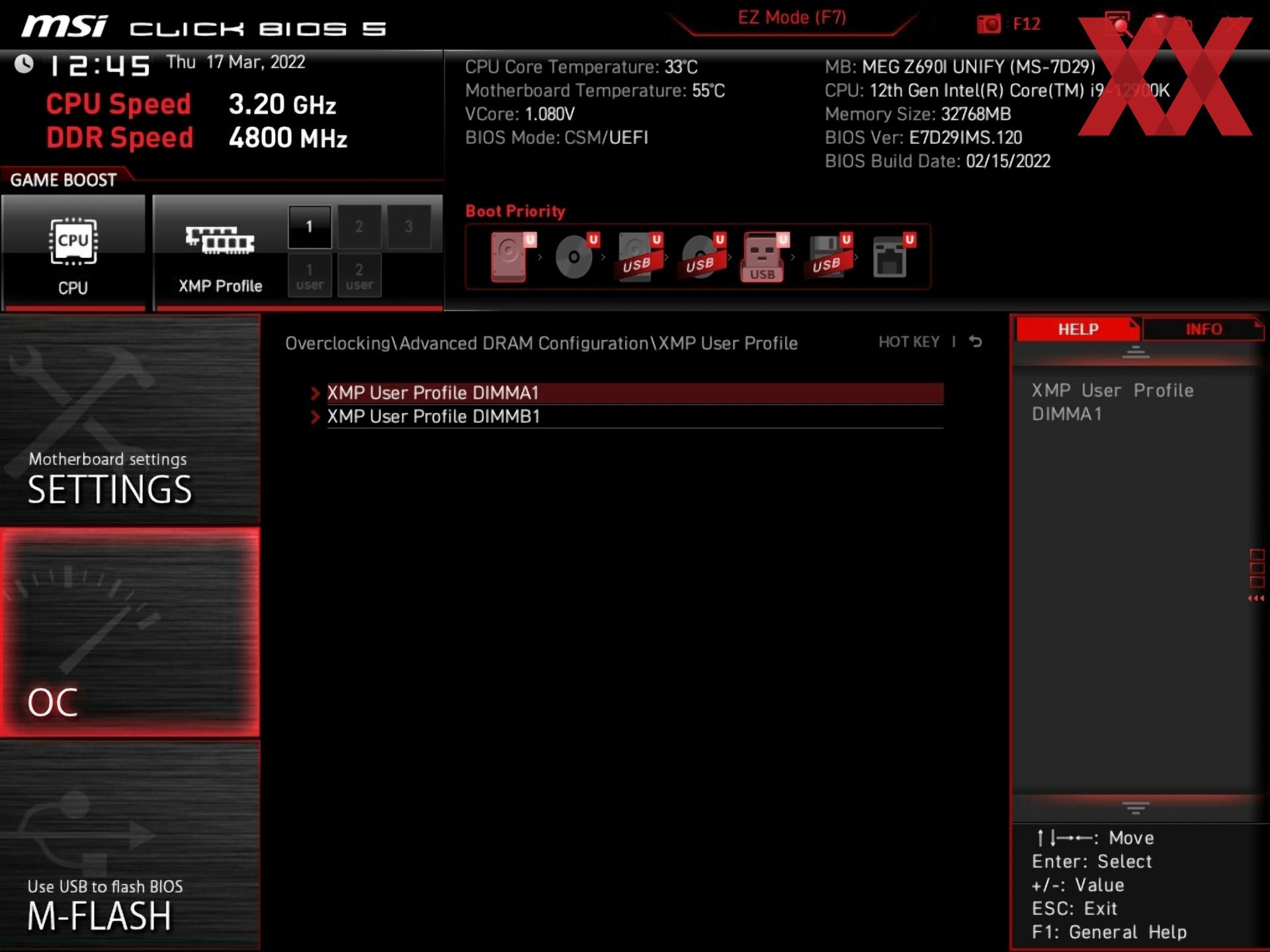Take a screenshot with F12 camera icon
Image resolution: width=1270 pixels, height=952 pixels.
click(989, 24)
